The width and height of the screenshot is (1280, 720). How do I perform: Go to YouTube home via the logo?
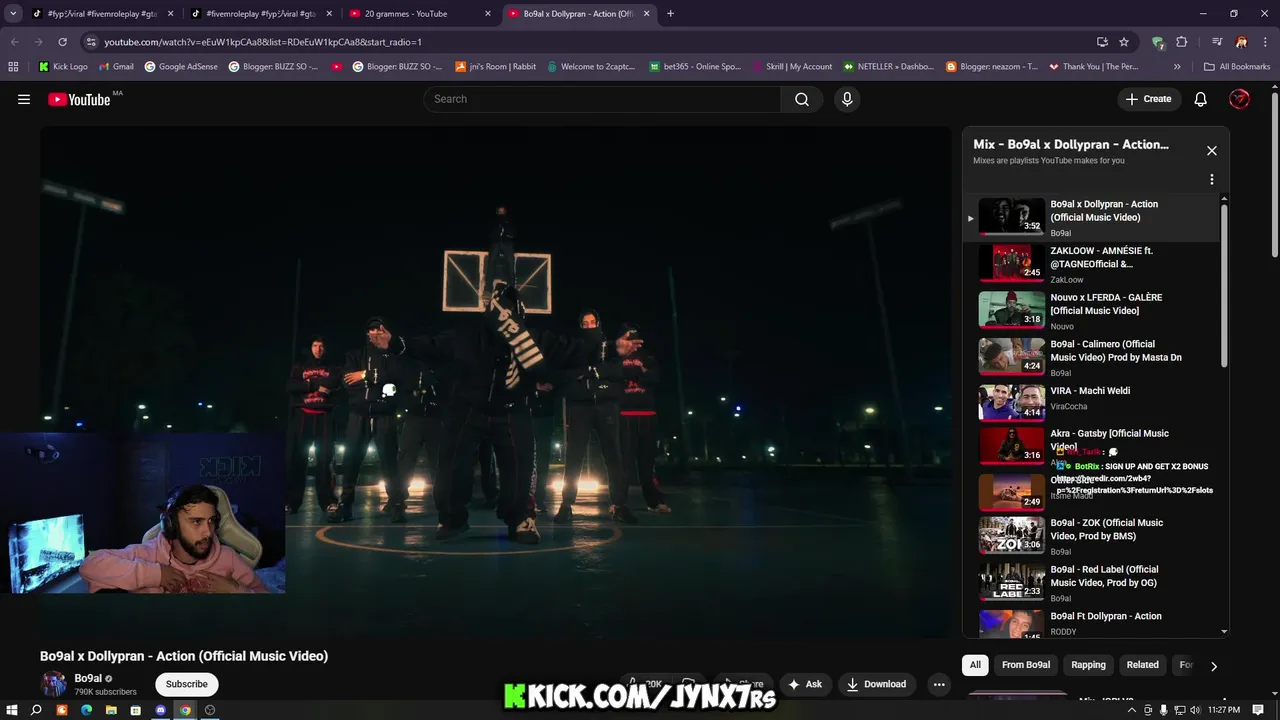79,99
